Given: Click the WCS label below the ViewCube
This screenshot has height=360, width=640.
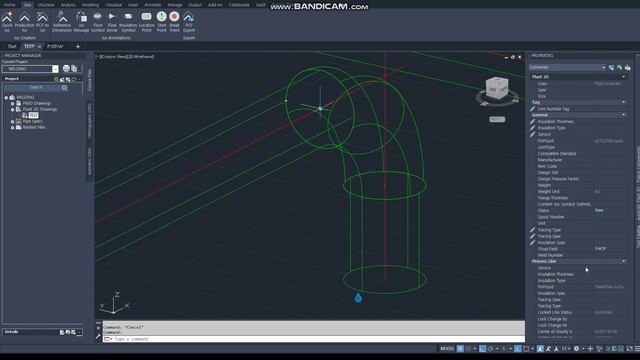Looking at the screenshot, I should tap(497, 119).
